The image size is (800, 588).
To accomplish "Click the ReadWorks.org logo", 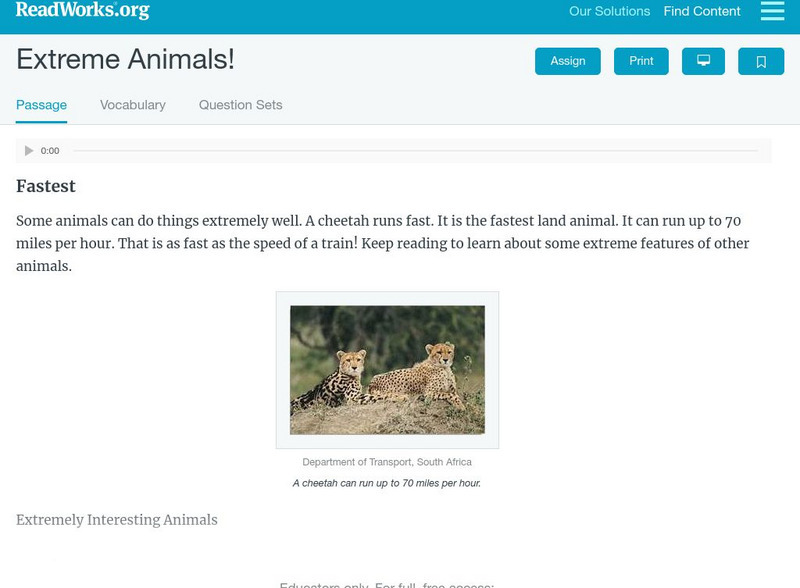I will pos(83,10).
